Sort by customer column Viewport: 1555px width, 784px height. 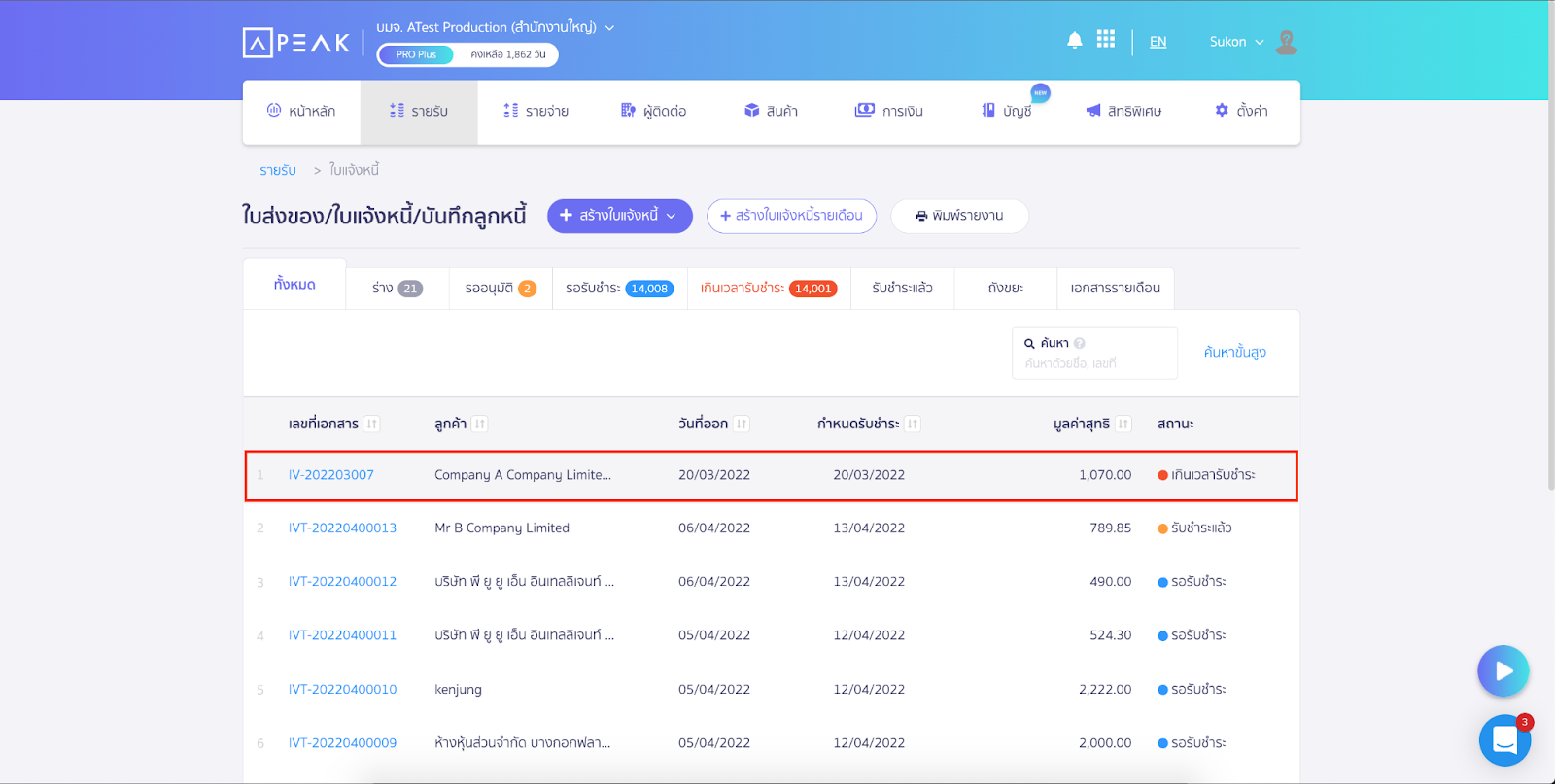coord(480,424)
